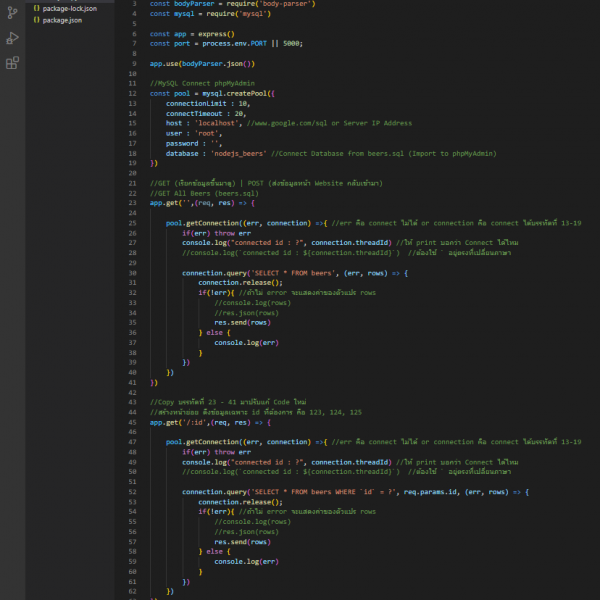
Task: Open the Extensions view
Action: (12, 63)
